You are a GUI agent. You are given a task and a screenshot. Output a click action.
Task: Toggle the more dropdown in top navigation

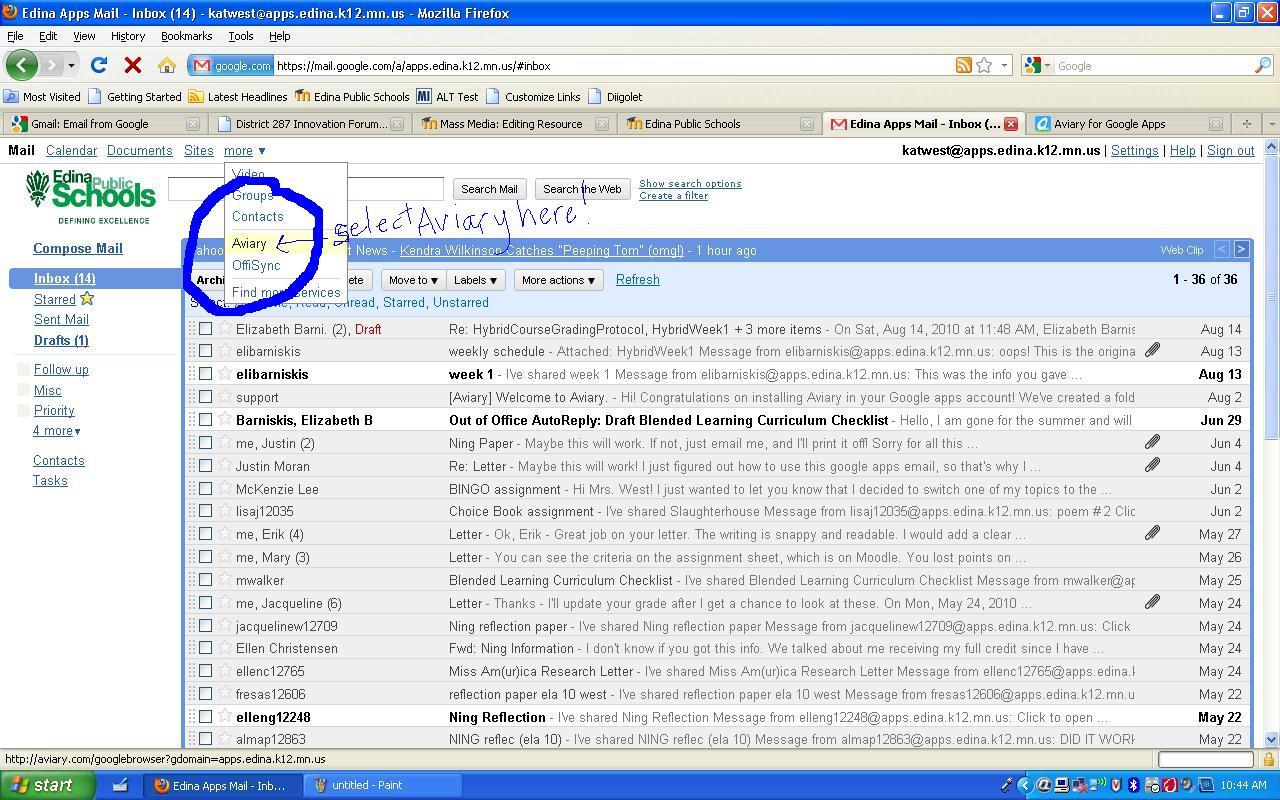[244, 151]
